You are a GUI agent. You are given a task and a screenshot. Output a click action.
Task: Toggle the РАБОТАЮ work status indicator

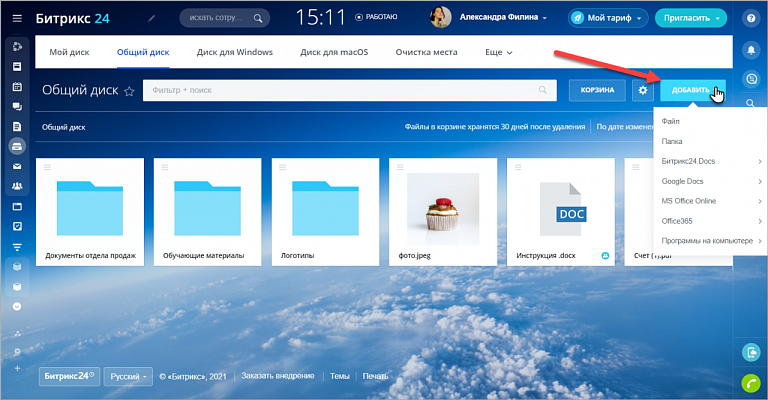(376, 17)
